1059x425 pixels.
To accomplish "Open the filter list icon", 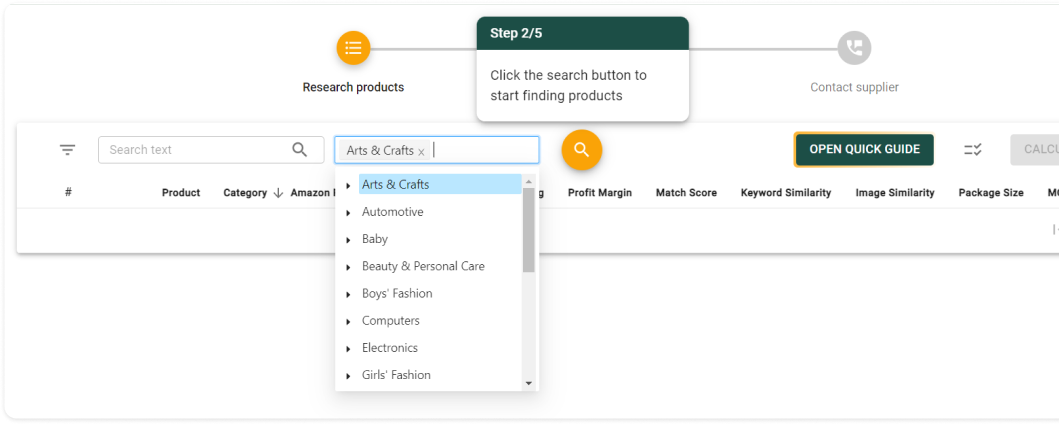I will click(67, 150).
